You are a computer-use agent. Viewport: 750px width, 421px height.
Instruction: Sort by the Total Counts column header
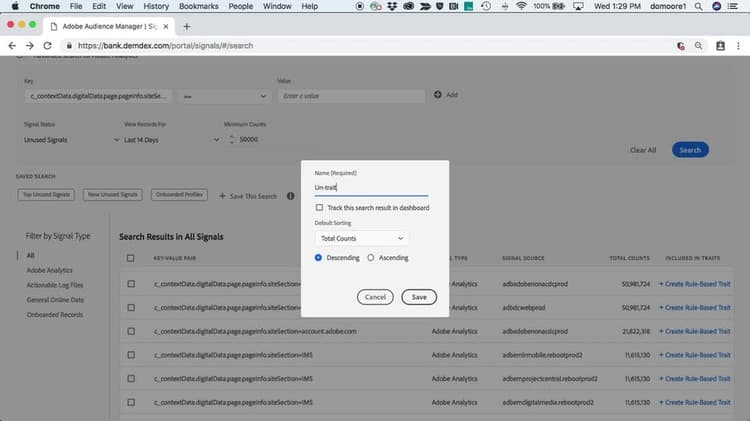coord(629,258)
